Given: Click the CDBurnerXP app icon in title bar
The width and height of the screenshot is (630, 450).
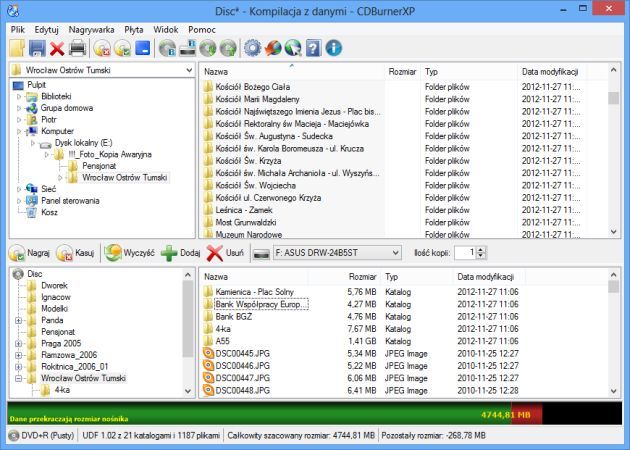Looking at the screenshot, I should pos(13,10).
